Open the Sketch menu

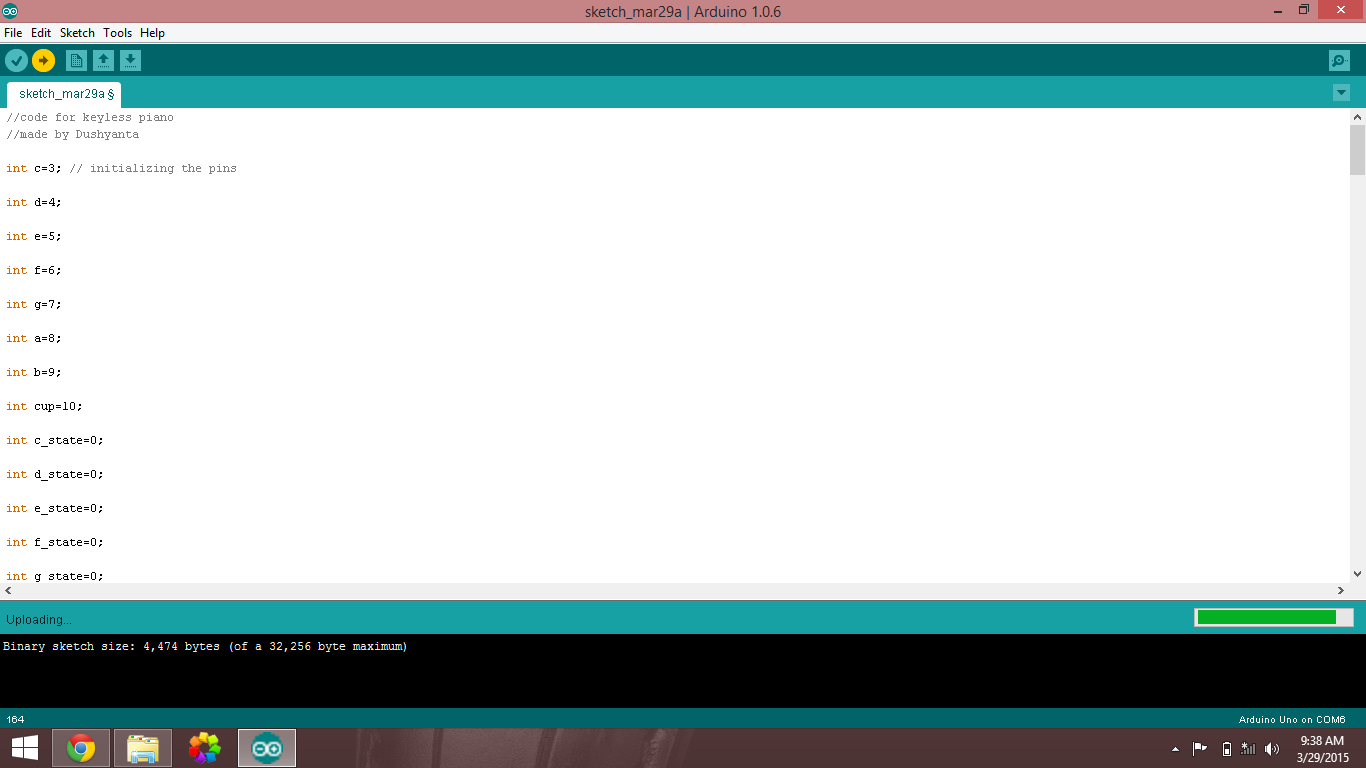77,33
